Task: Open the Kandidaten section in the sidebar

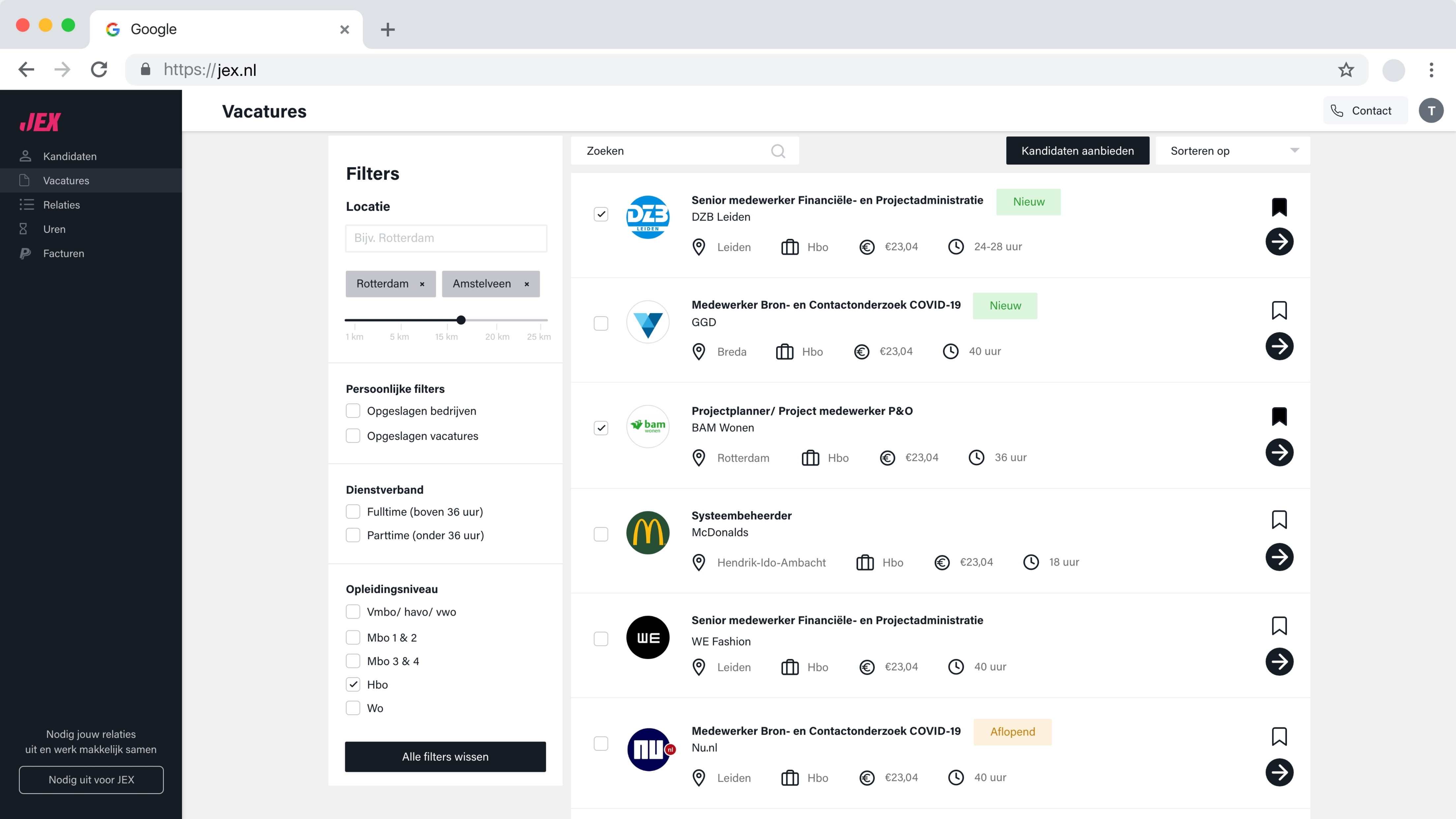Action: (70, 156)
